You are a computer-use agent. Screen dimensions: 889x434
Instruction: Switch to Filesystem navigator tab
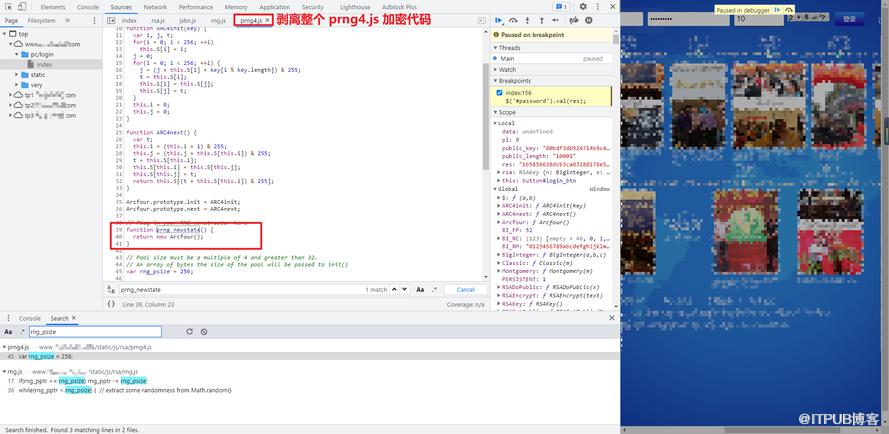point(41,20)
